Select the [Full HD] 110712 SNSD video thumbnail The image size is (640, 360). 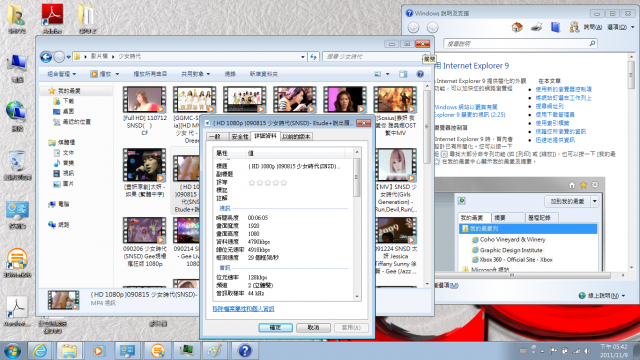pos(144,99)
